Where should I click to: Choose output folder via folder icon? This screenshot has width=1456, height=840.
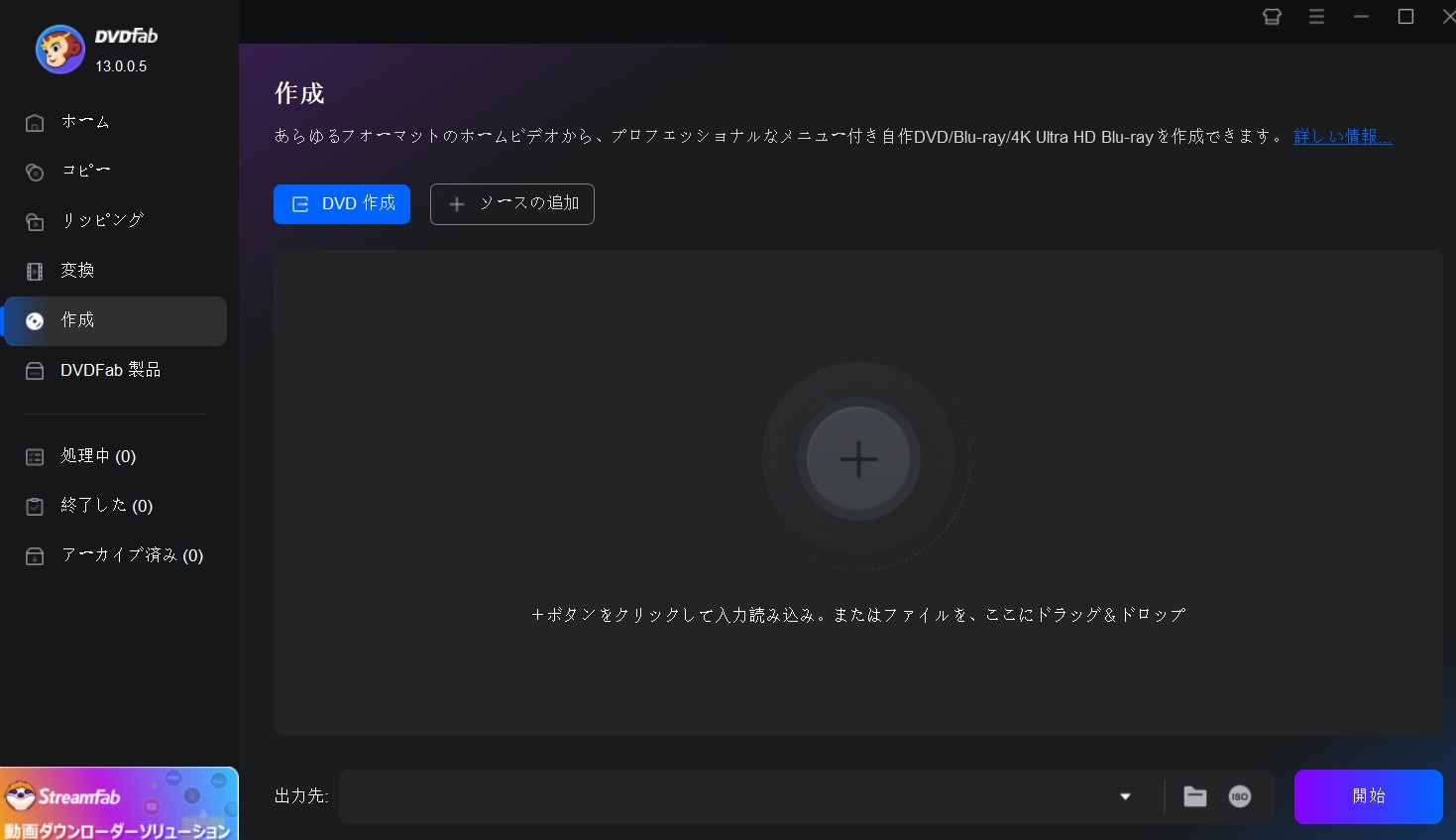coord(1195,796)
